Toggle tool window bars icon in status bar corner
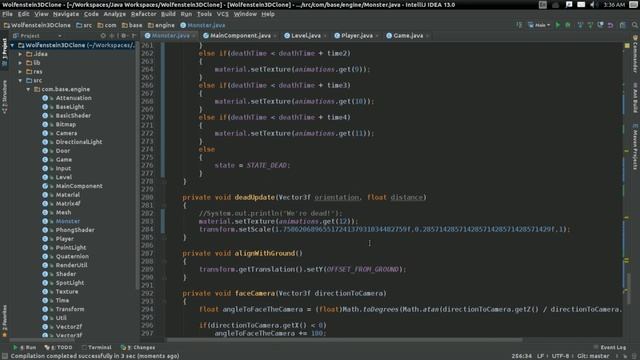Image resolution: width=640 pixels, height=360 pixels. tap(4, 356)
